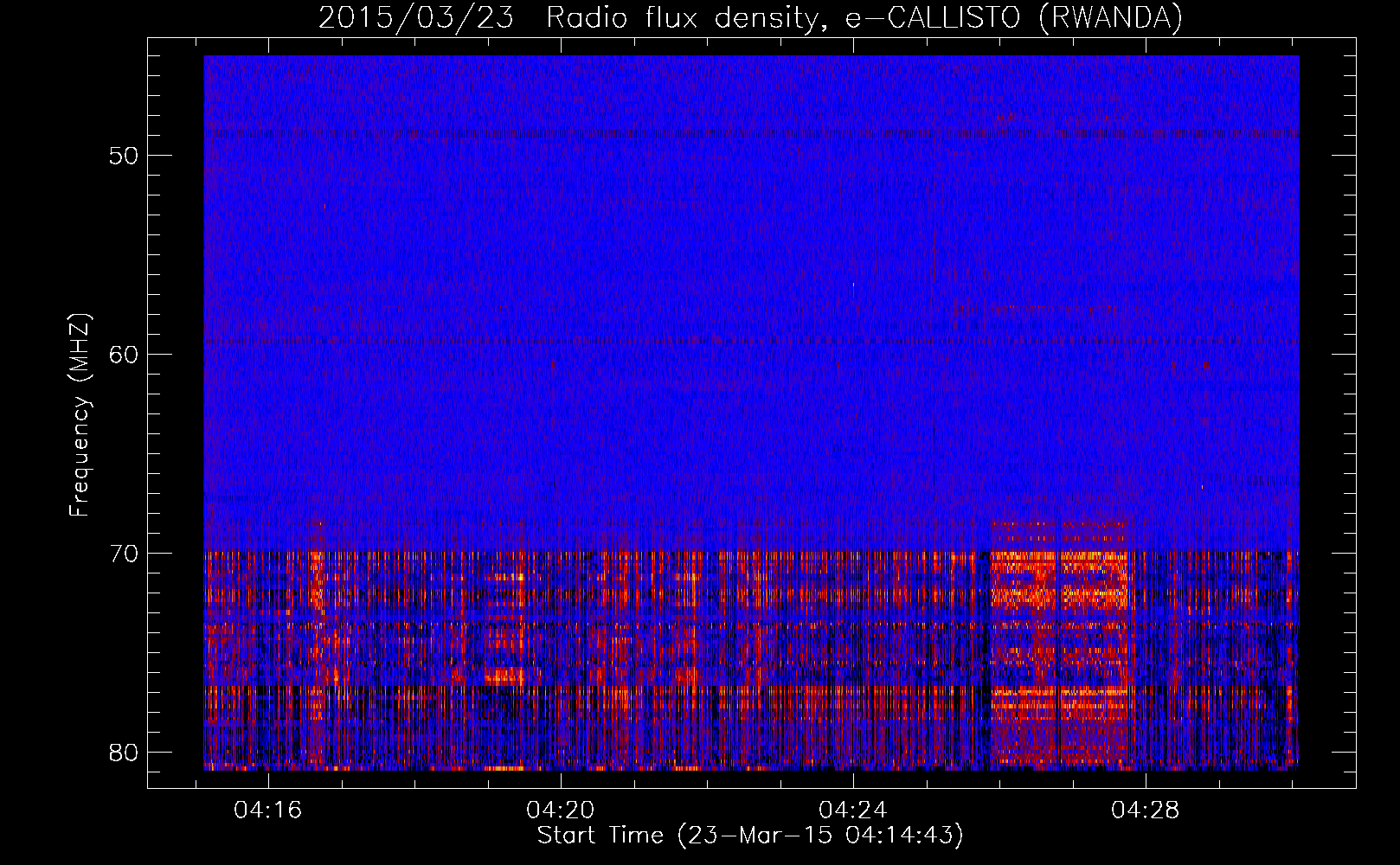Click the 'Start Time (23-Mar-15 04:14:43)' label
The image size is (1400, 865).
[750, 836]
